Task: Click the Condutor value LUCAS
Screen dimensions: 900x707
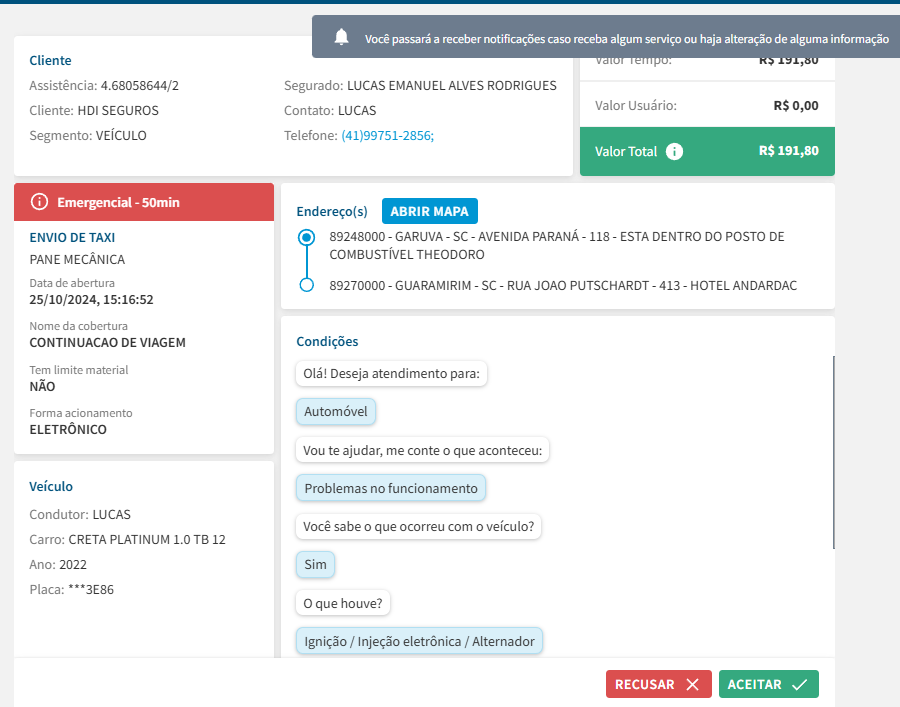Action: point(112,515)
